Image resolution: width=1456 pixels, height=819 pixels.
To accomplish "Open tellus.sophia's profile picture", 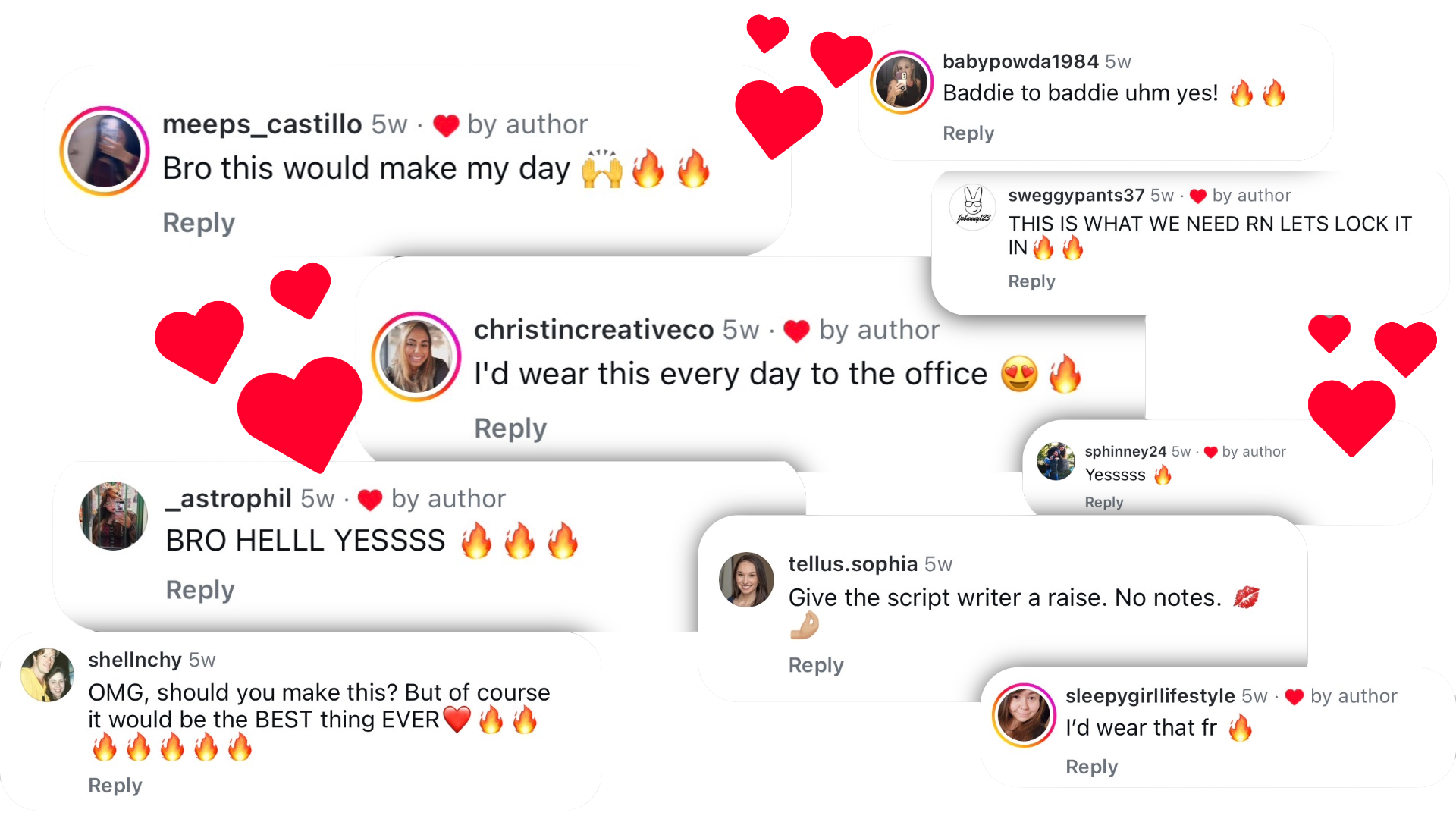I will (746, 580).
